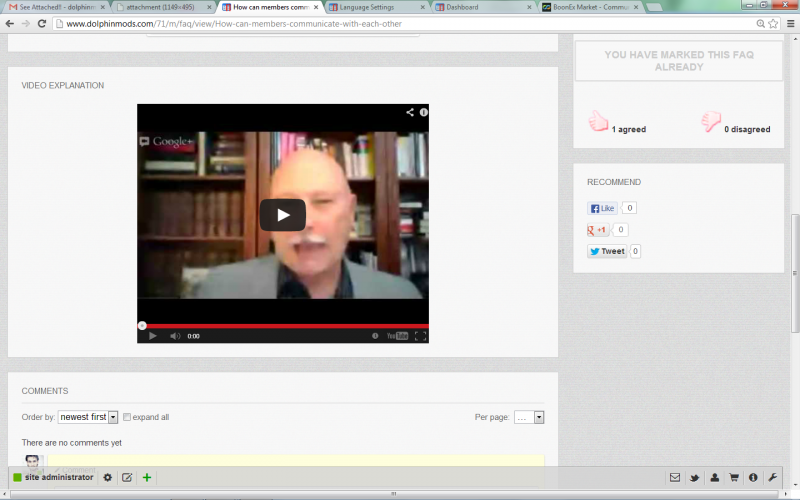800x500 pixels.
Task: Play the video with center play button
Action: [x=283, y=215]
